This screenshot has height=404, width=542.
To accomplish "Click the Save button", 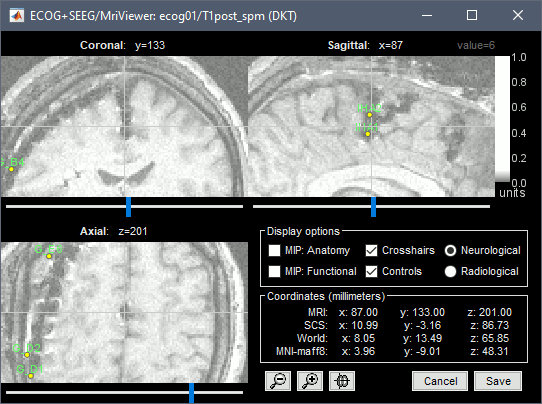I will coord(498,381).
